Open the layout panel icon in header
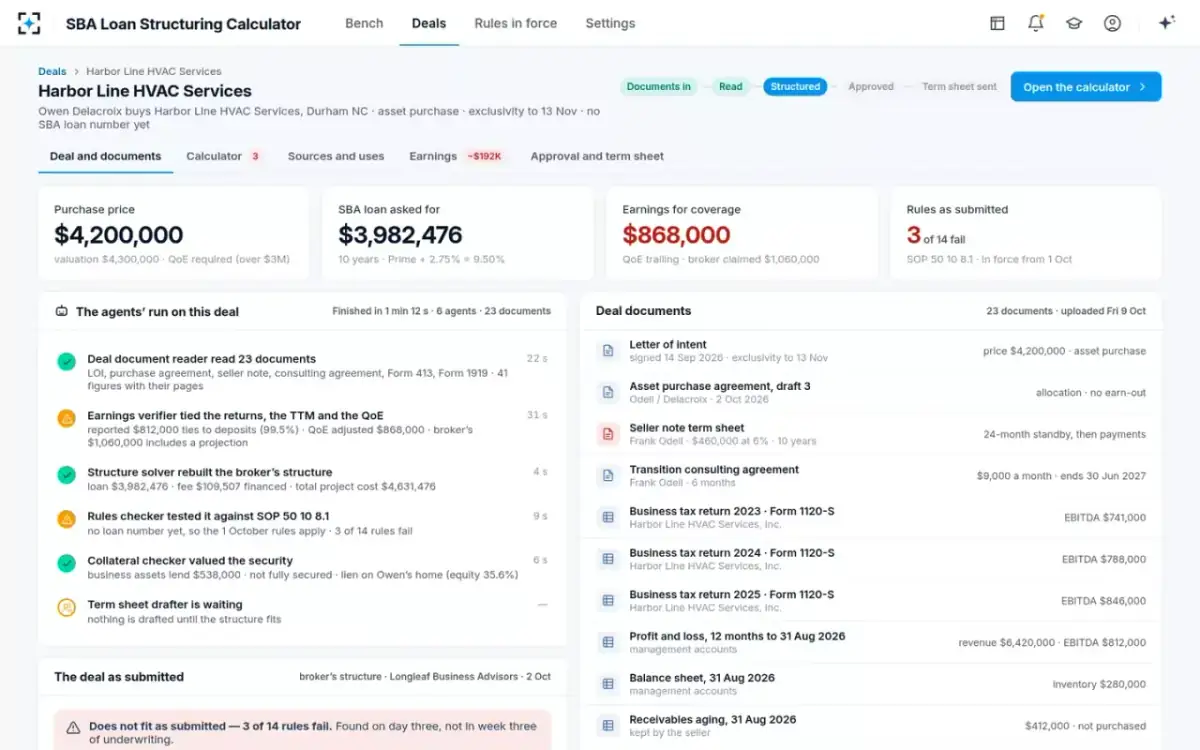The height and width of the screenshot is (750, 1200). click(x=997, y=23)
